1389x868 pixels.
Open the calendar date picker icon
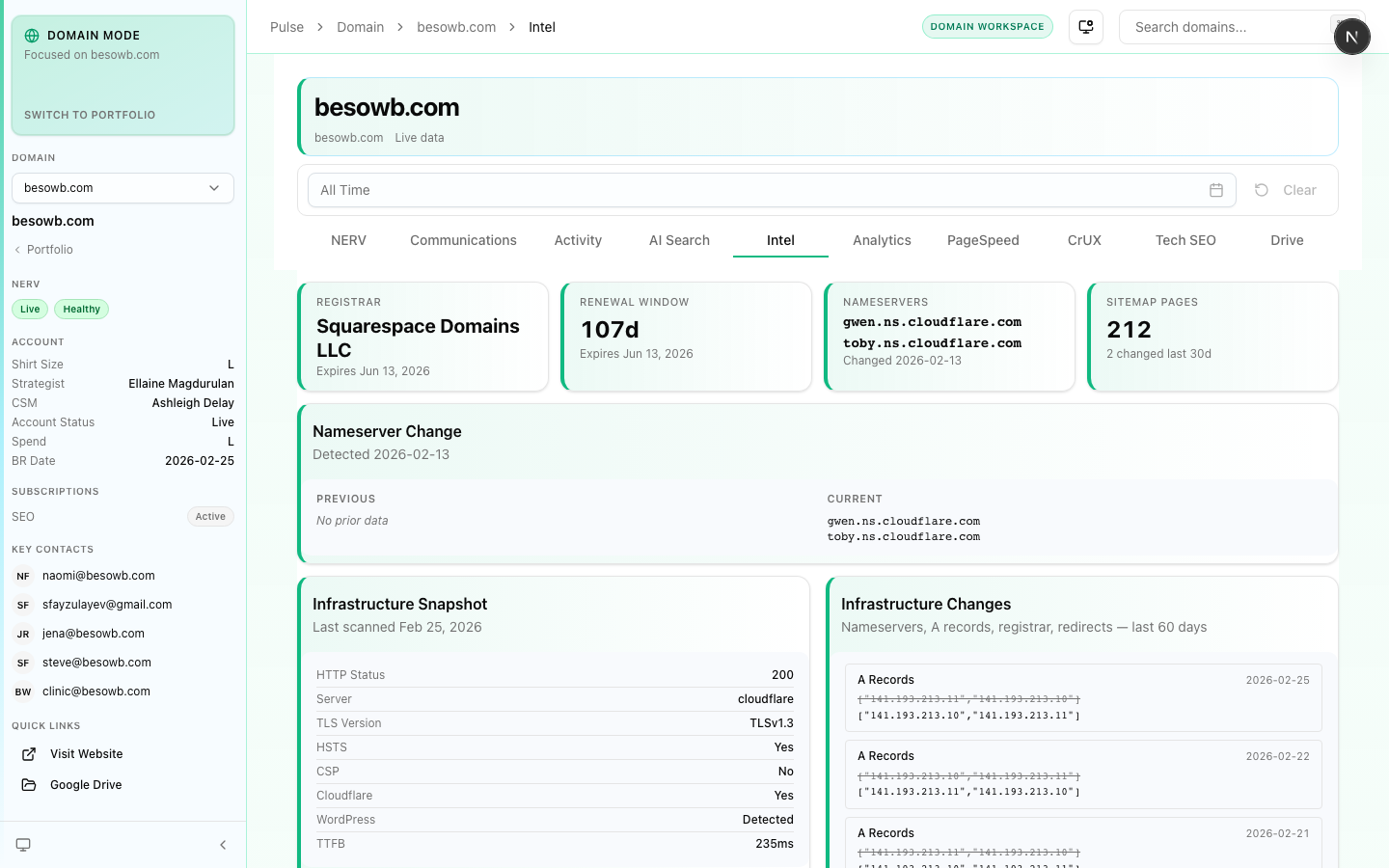pyautogui.click(x=1216, y=190)
